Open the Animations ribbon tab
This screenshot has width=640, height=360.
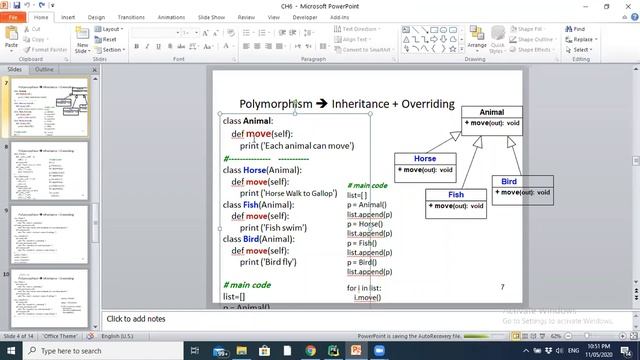[x=171, y=17]
